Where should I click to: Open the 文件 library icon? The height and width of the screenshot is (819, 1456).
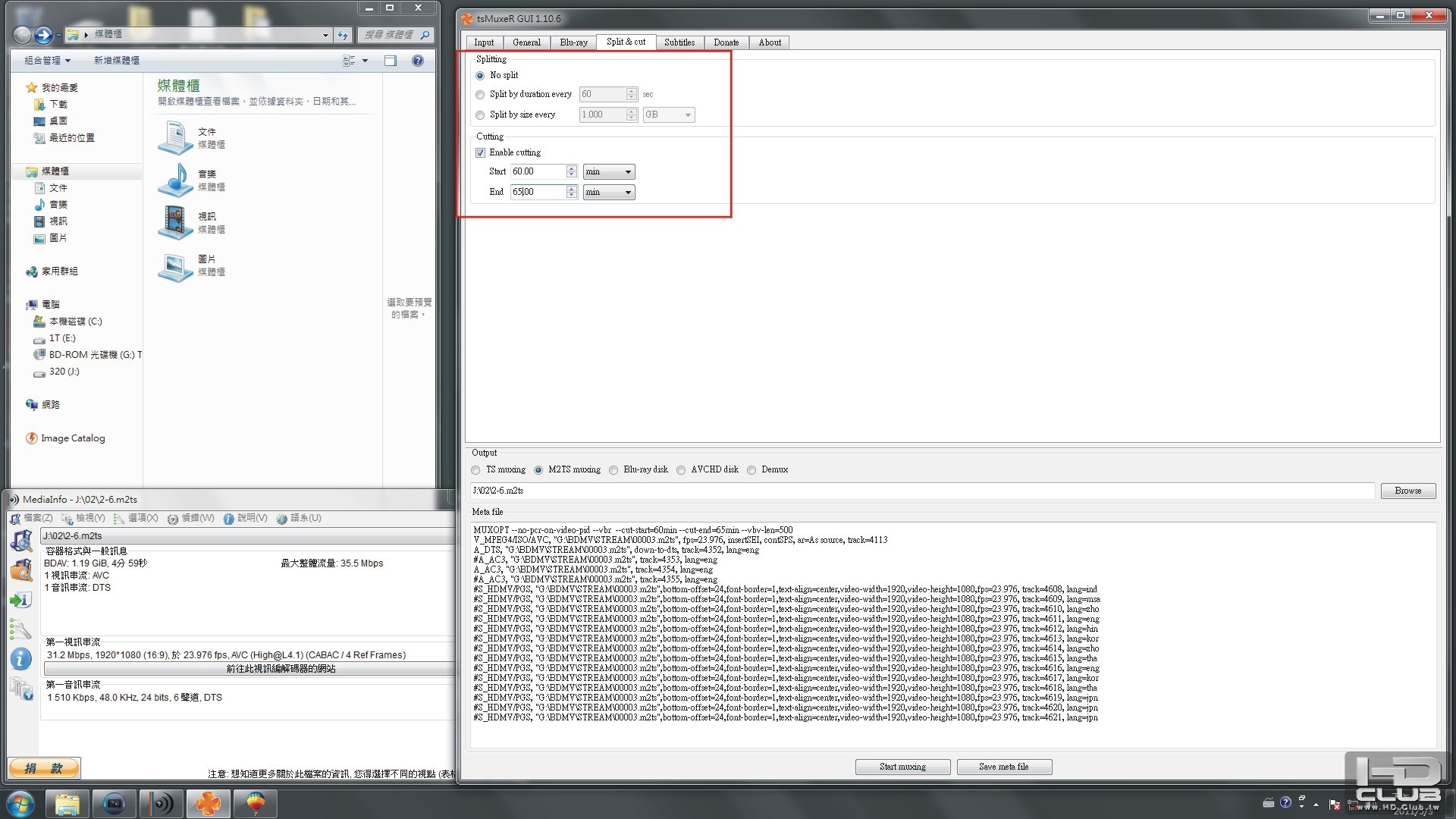click(175, 137)
